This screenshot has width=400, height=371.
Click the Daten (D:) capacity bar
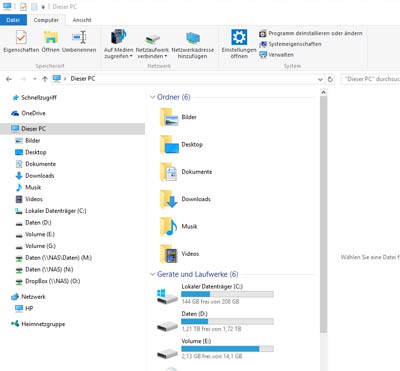pos(227,321)
